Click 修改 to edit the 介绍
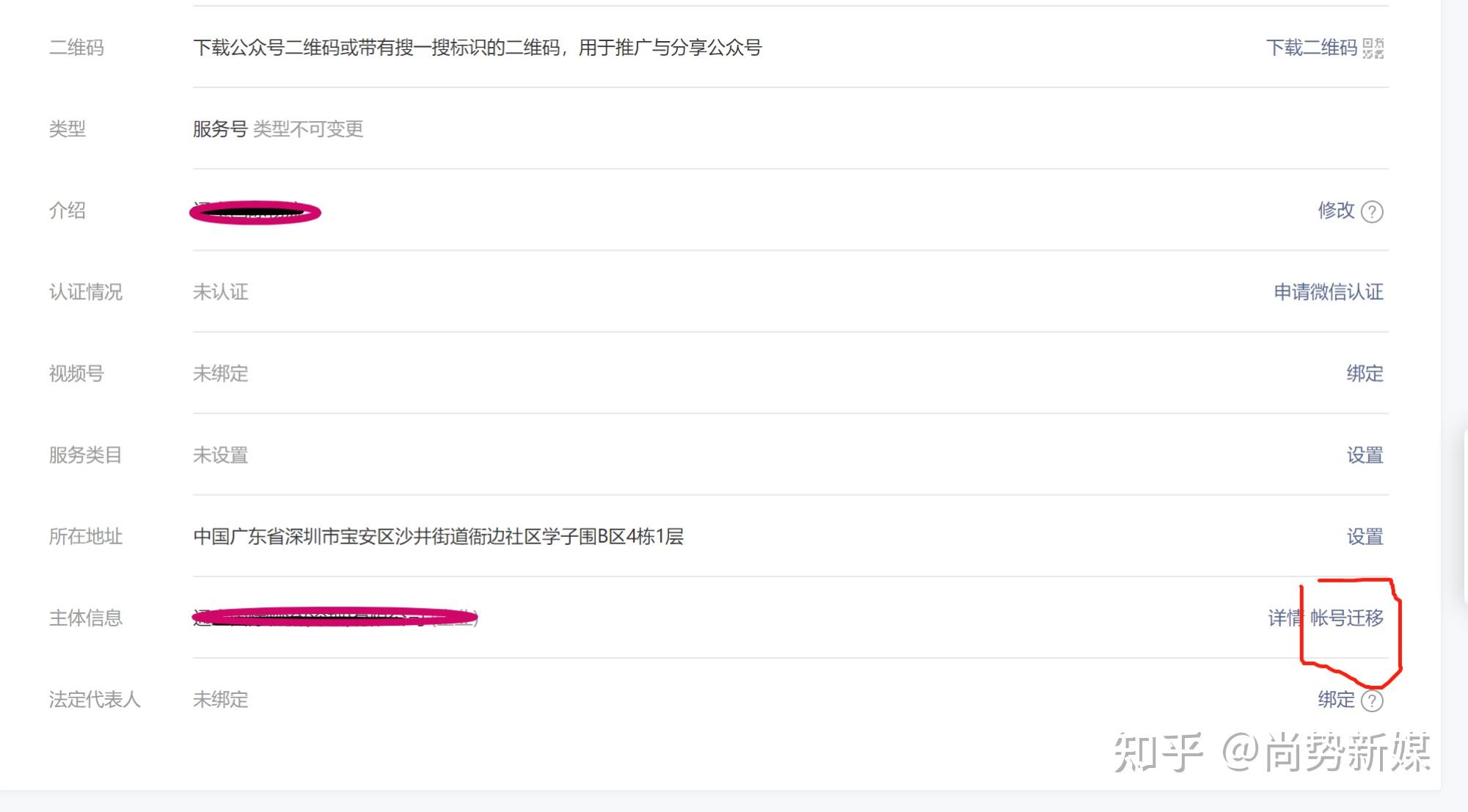The width and height of the screenshot is (1468, 812). 1336,211
